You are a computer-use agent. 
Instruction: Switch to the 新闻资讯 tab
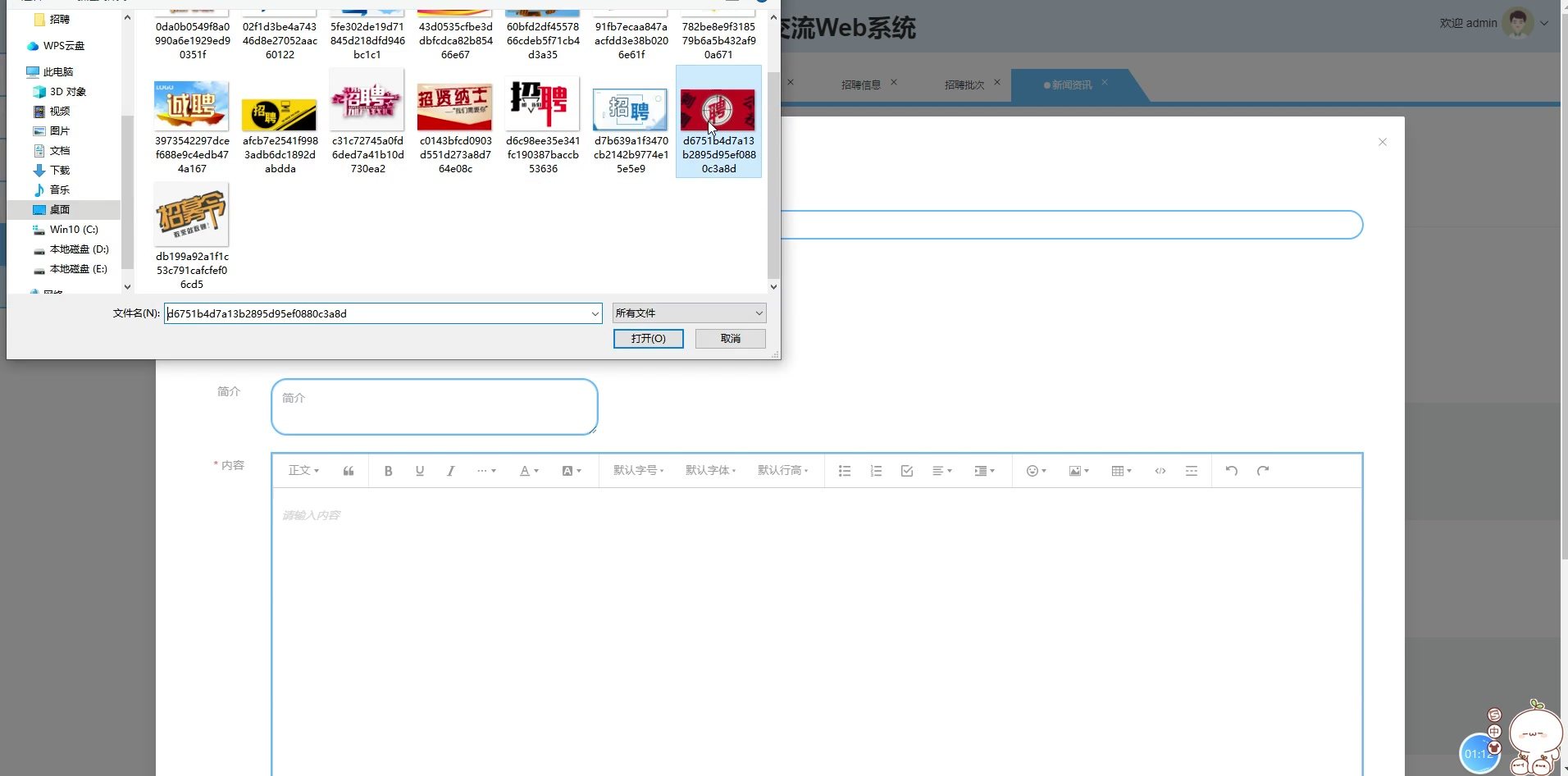click(x=1071, y=85)
